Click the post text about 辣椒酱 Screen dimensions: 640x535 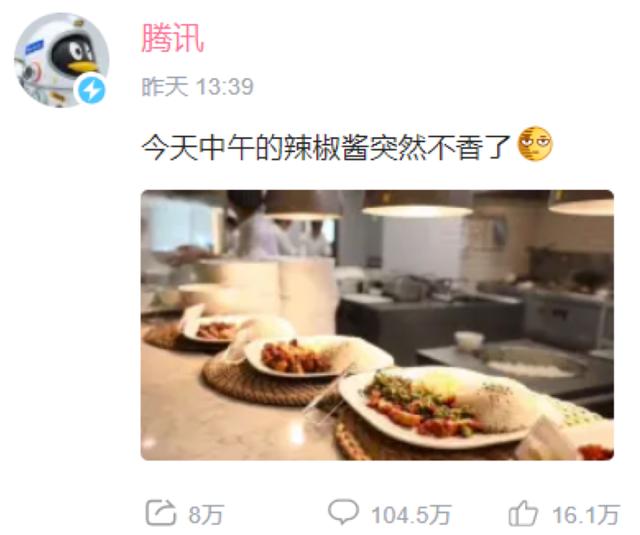326,147
